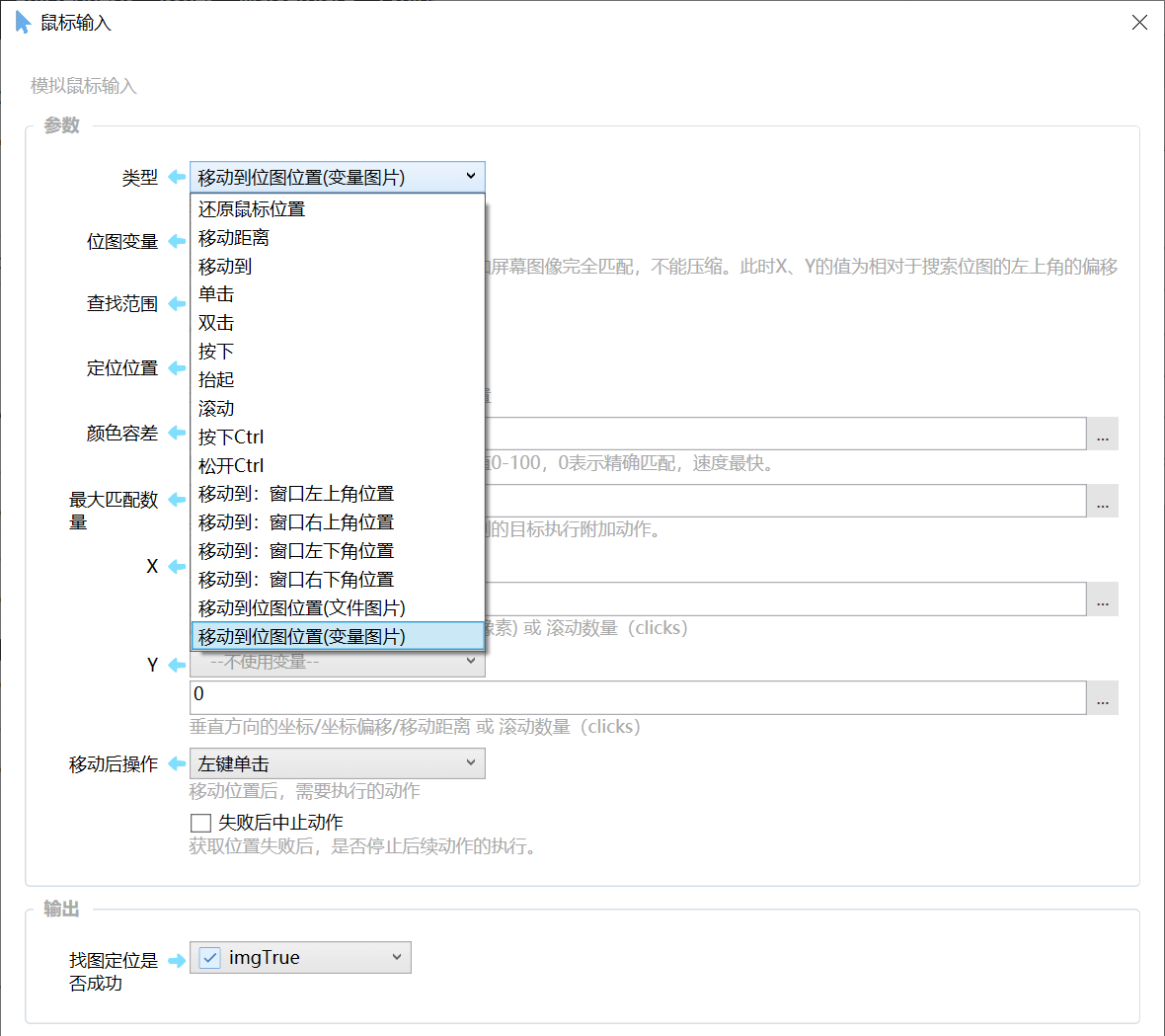Click the blue arrow beside 颜色容差 label

pyautogui.click(x=177, y=433)
